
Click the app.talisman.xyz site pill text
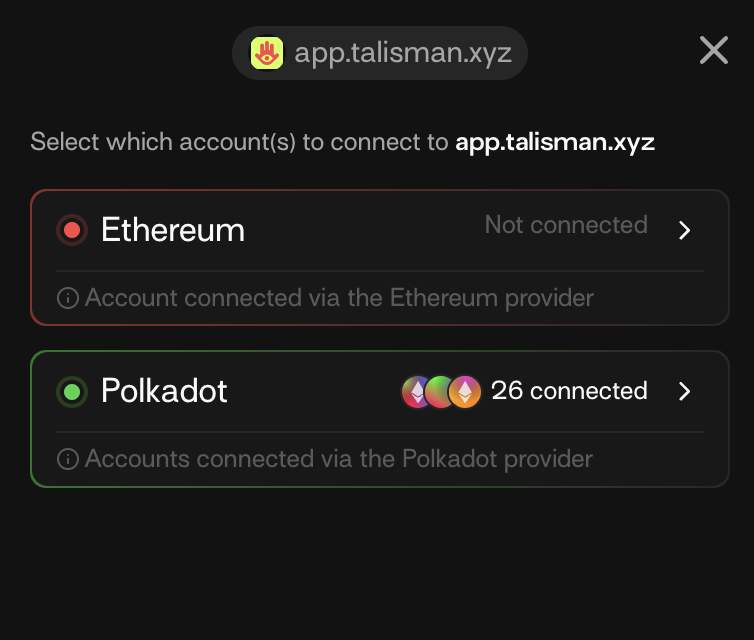403,53
